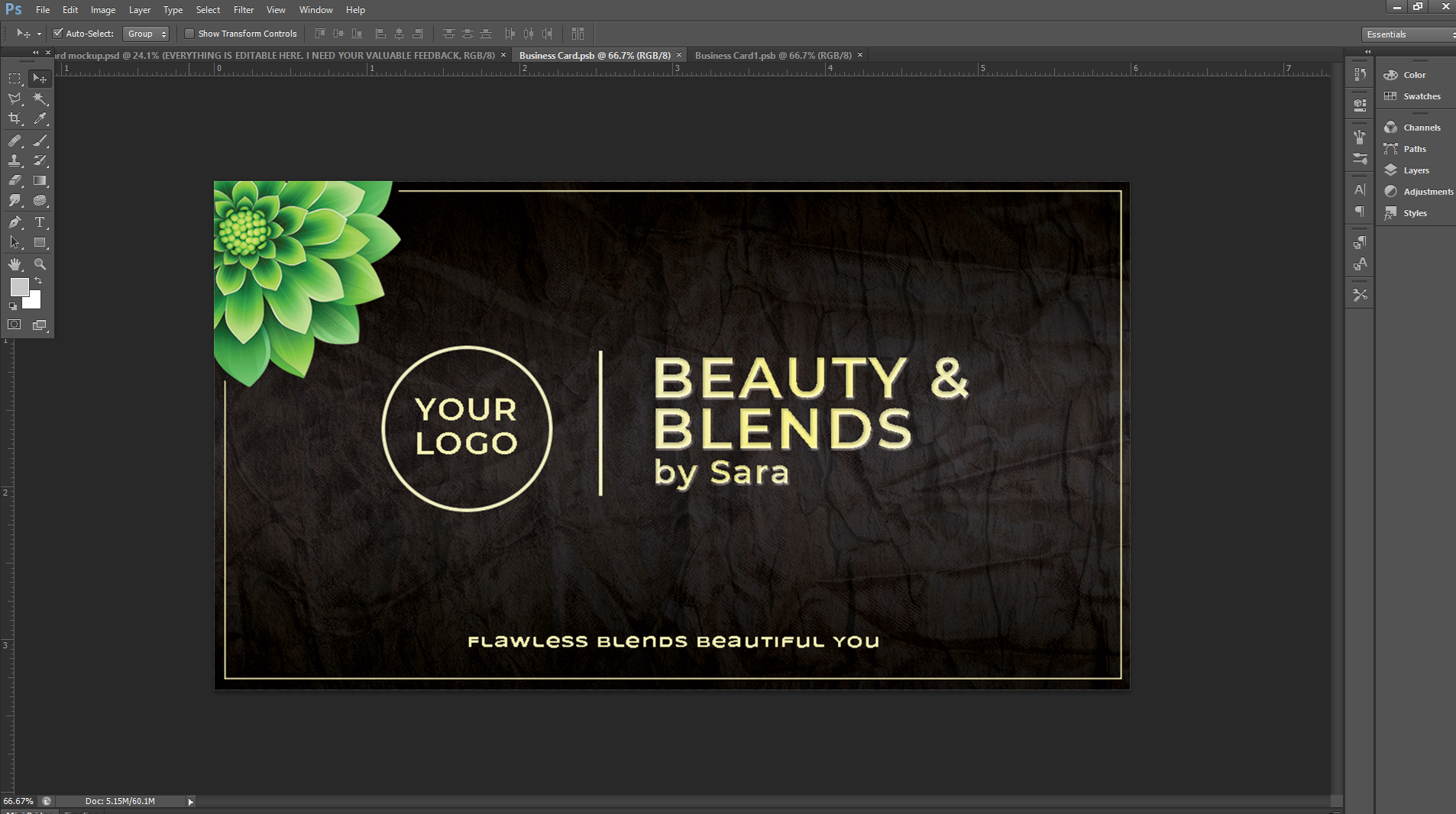Open the Auto-Select Group dropdown
This screenshot has width=1456, height=814.
point(146,34)
